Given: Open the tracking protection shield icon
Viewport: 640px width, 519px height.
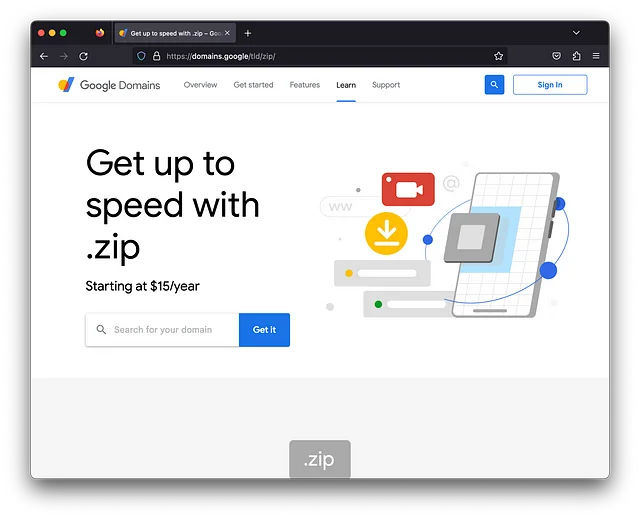Looking at the screenshot, I should tap(141, 56).
